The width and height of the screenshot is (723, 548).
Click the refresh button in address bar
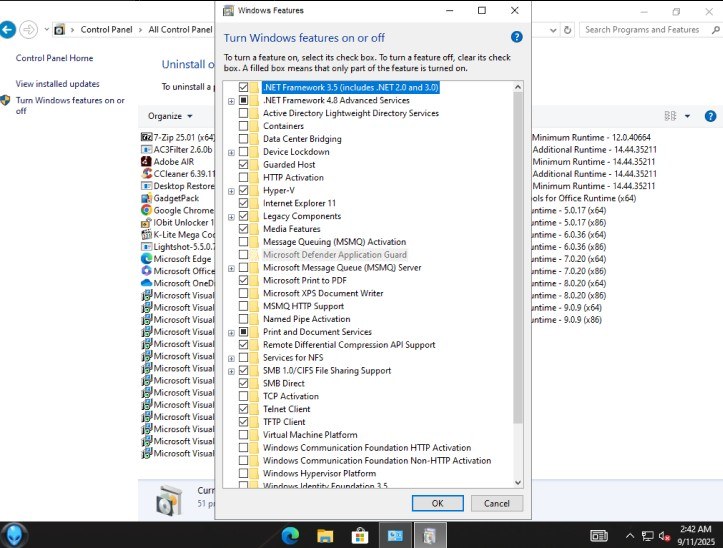[x=568, y=30]
